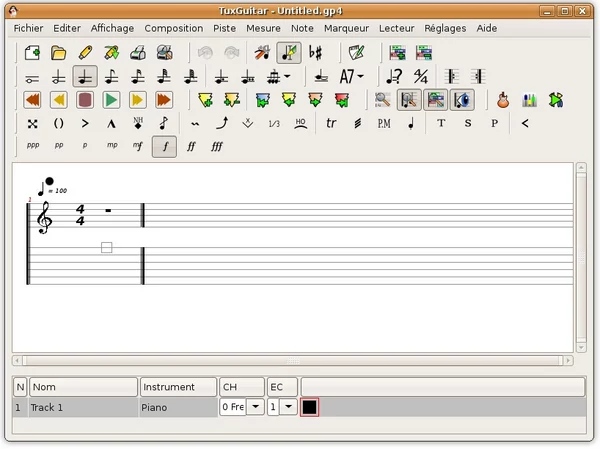Open the mixer icon
The height and width of the screenshot is (449, 600).
[x=530, y=100]
